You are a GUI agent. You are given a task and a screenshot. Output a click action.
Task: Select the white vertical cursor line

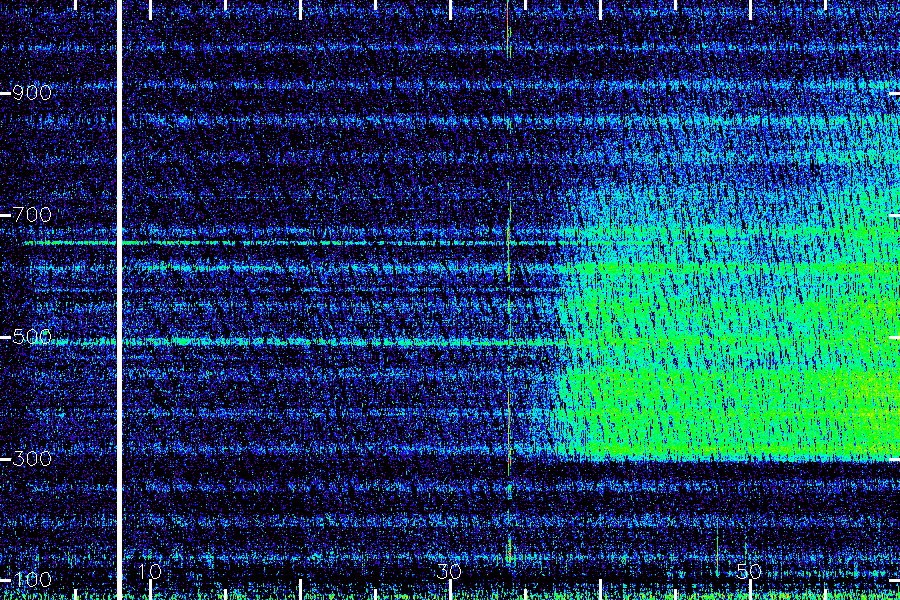tap(119, 300)
